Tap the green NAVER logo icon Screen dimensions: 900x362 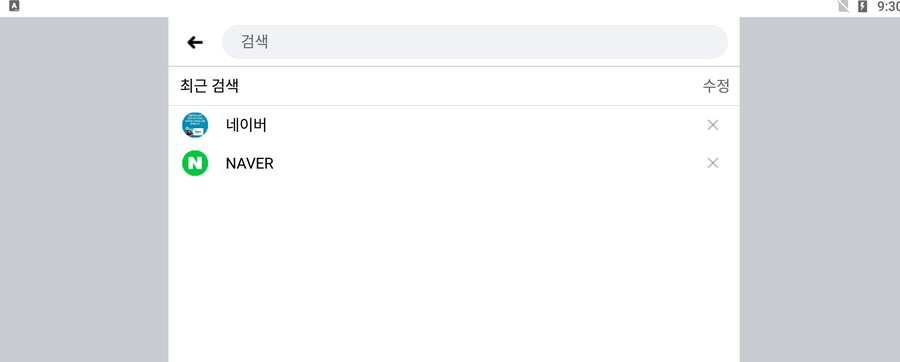pyautogui.click(x=195, y=163)
